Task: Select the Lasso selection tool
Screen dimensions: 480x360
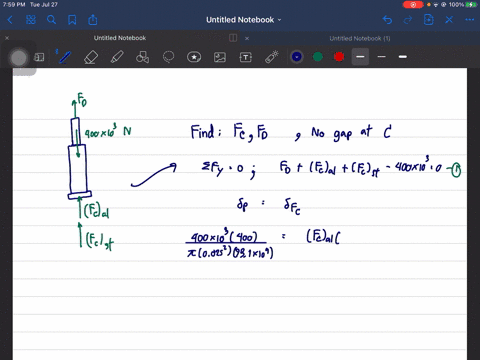Action: point(168,57)
